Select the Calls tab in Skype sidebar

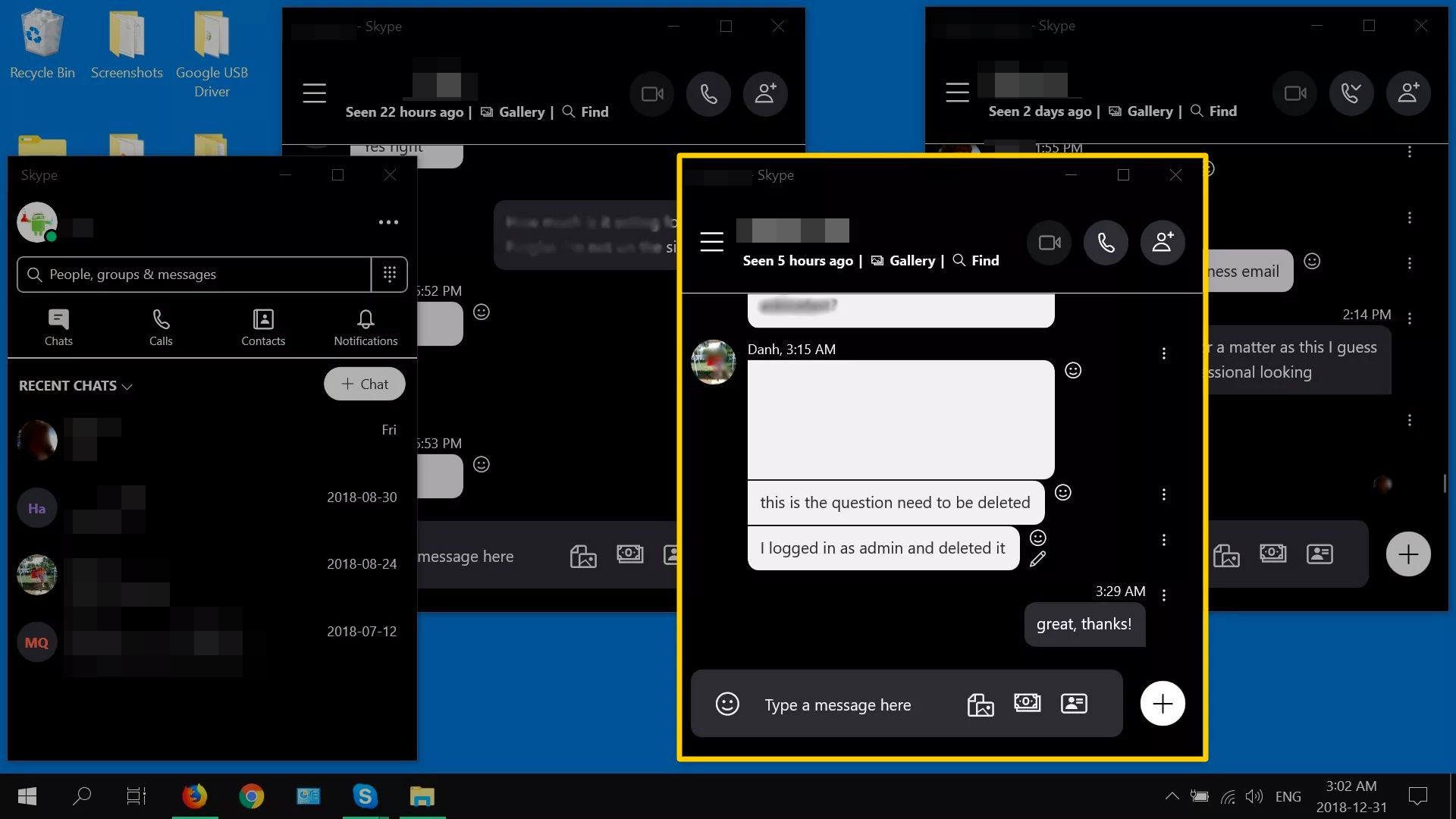click(x=161, y=325)
